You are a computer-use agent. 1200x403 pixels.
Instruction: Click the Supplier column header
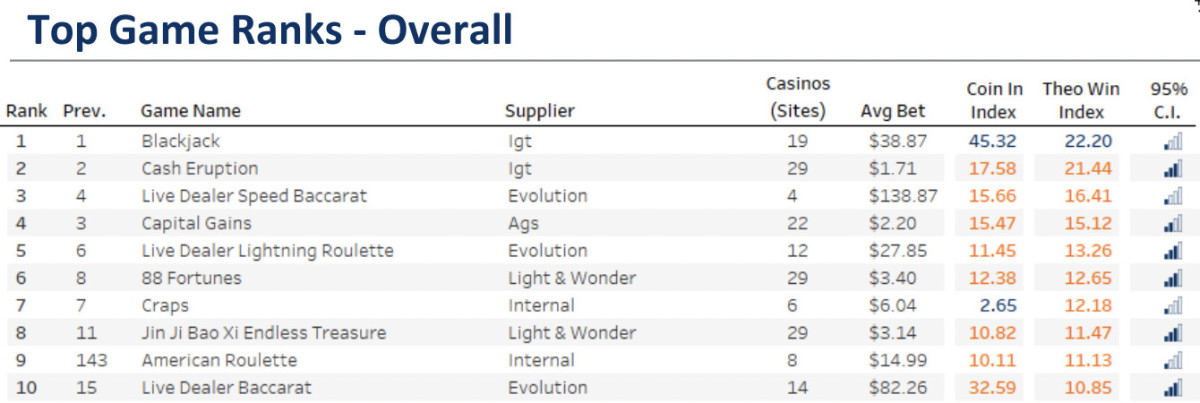point(539,111)
